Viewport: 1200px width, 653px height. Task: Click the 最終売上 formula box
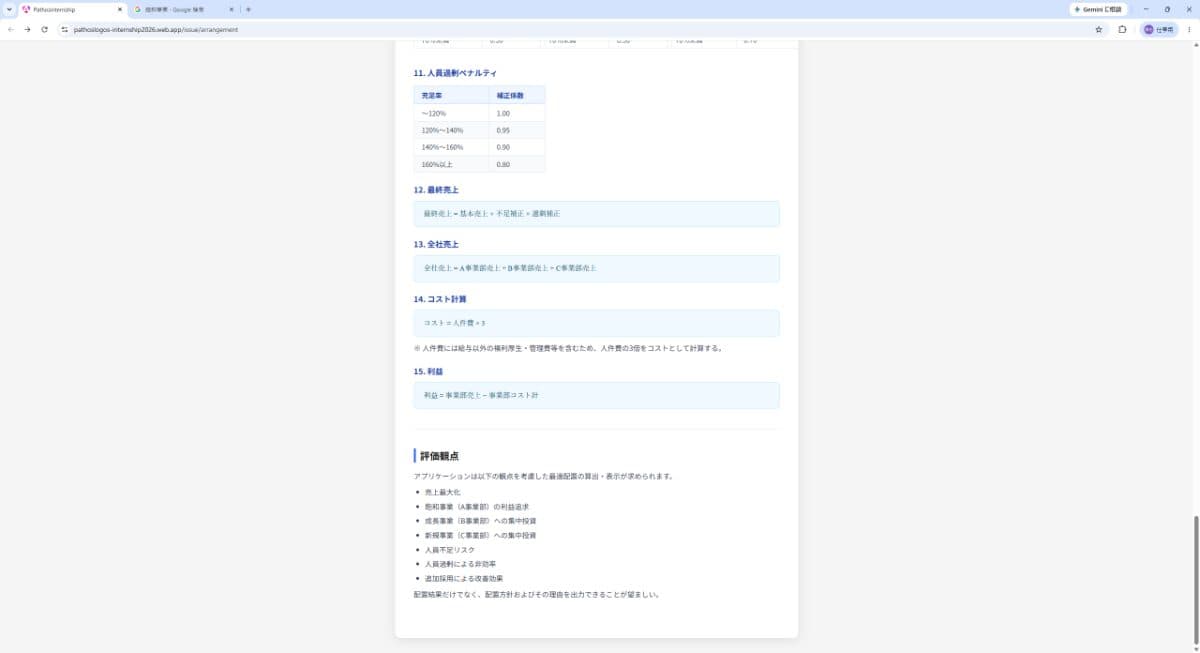tap(596, 214)
